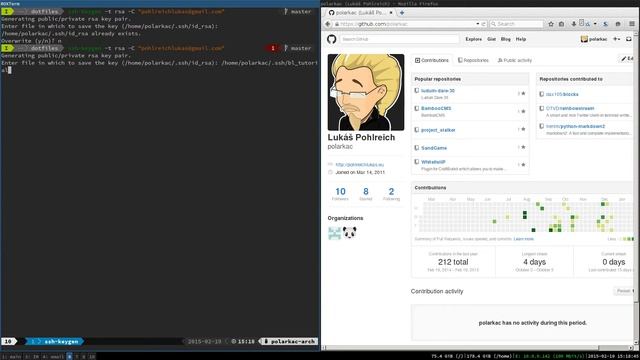Open the URL bar history dropdown
The width and height of the screenshot is (640, 360).
pos(478,24)
